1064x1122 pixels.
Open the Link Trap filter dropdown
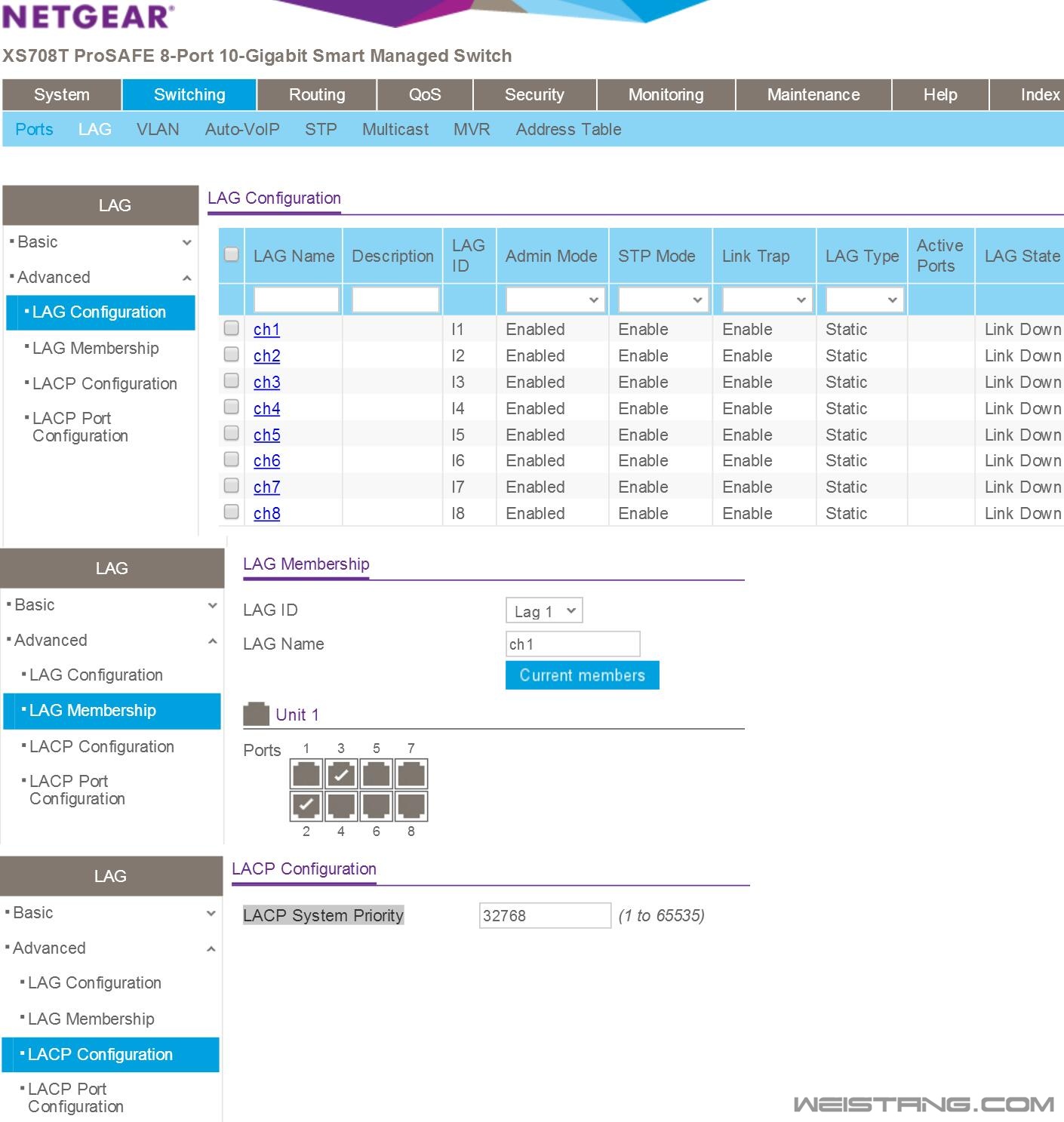[x=766, y=300]
